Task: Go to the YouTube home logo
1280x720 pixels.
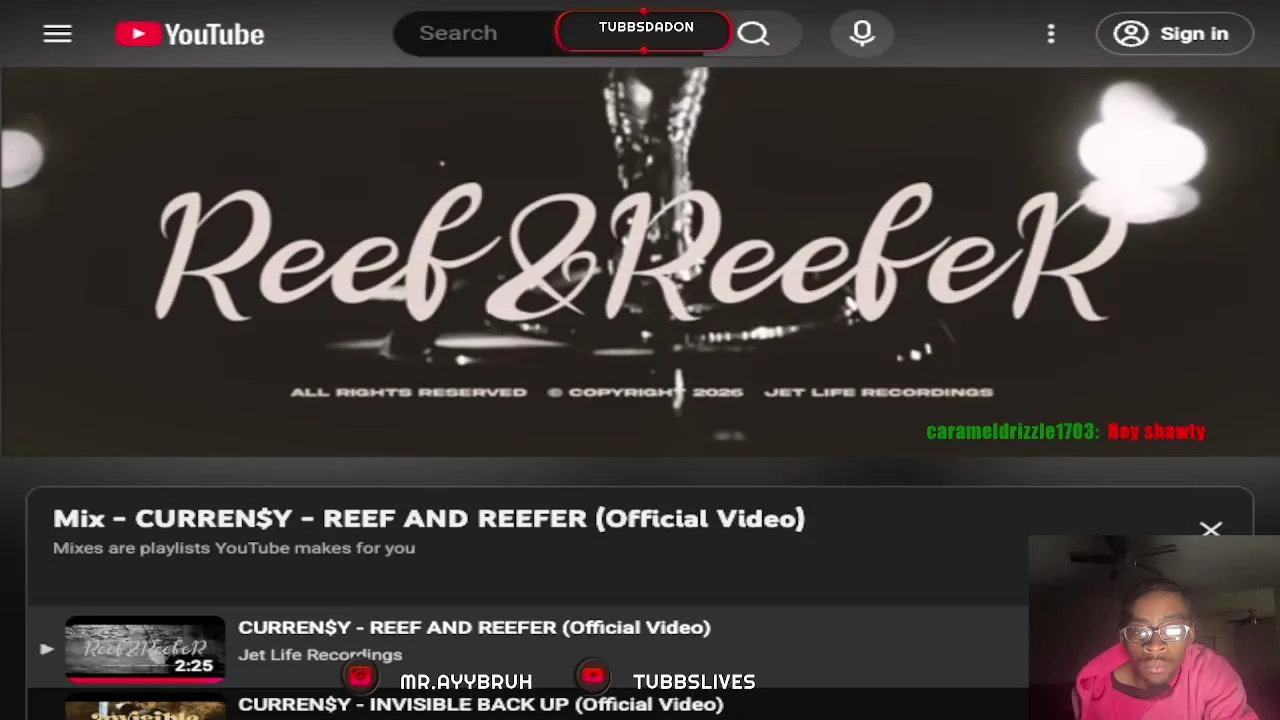Action: (189, 34)
